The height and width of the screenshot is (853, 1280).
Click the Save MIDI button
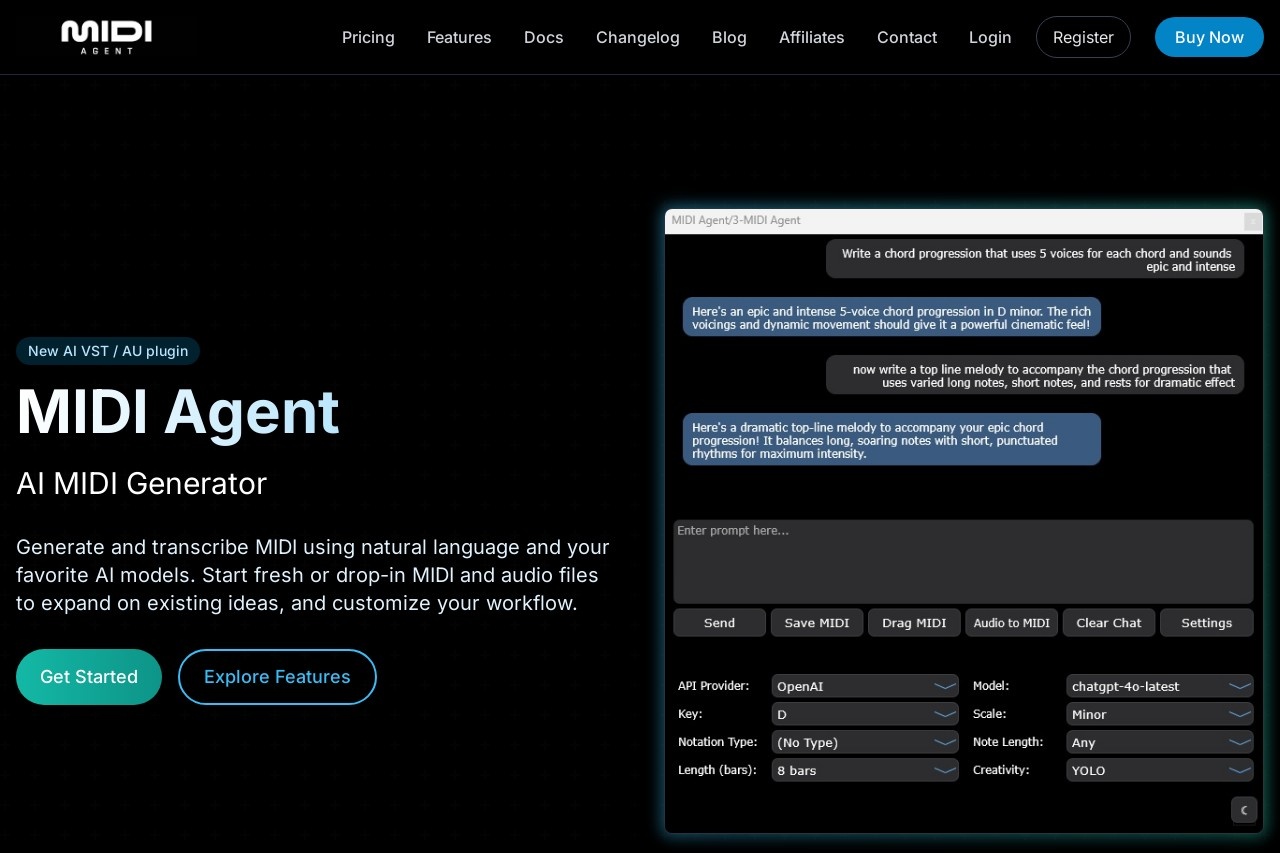coord(817,623)
